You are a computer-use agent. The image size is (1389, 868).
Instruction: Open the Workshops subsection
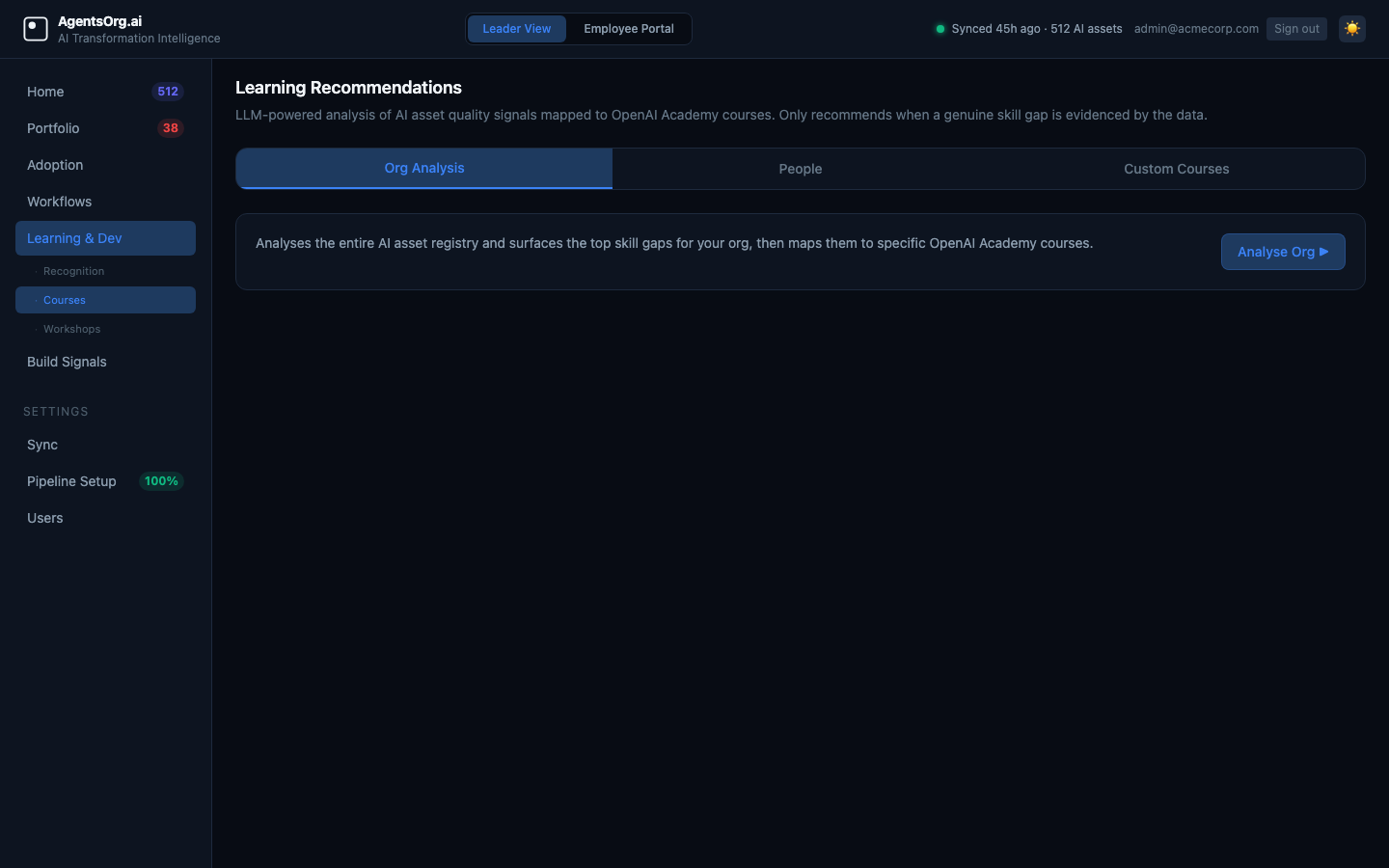[71, 329]
